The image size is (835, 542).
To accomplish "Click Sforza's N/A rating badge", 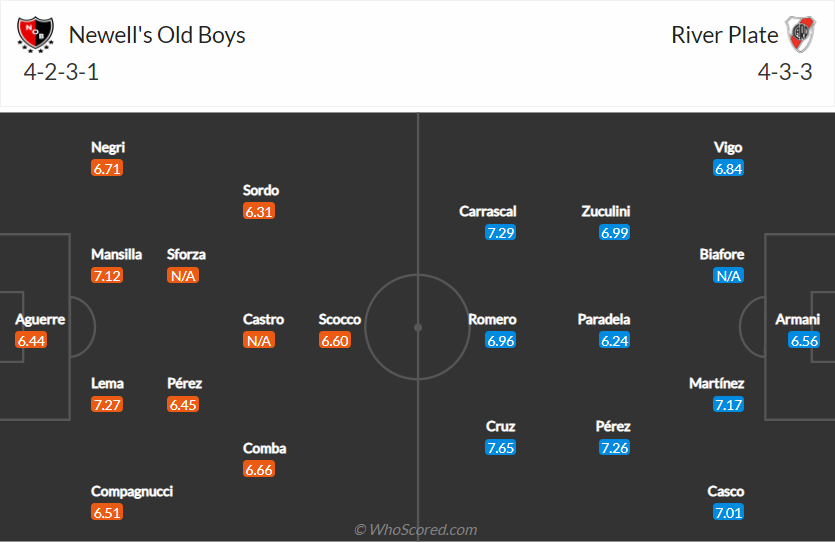I will pos(182,276).
